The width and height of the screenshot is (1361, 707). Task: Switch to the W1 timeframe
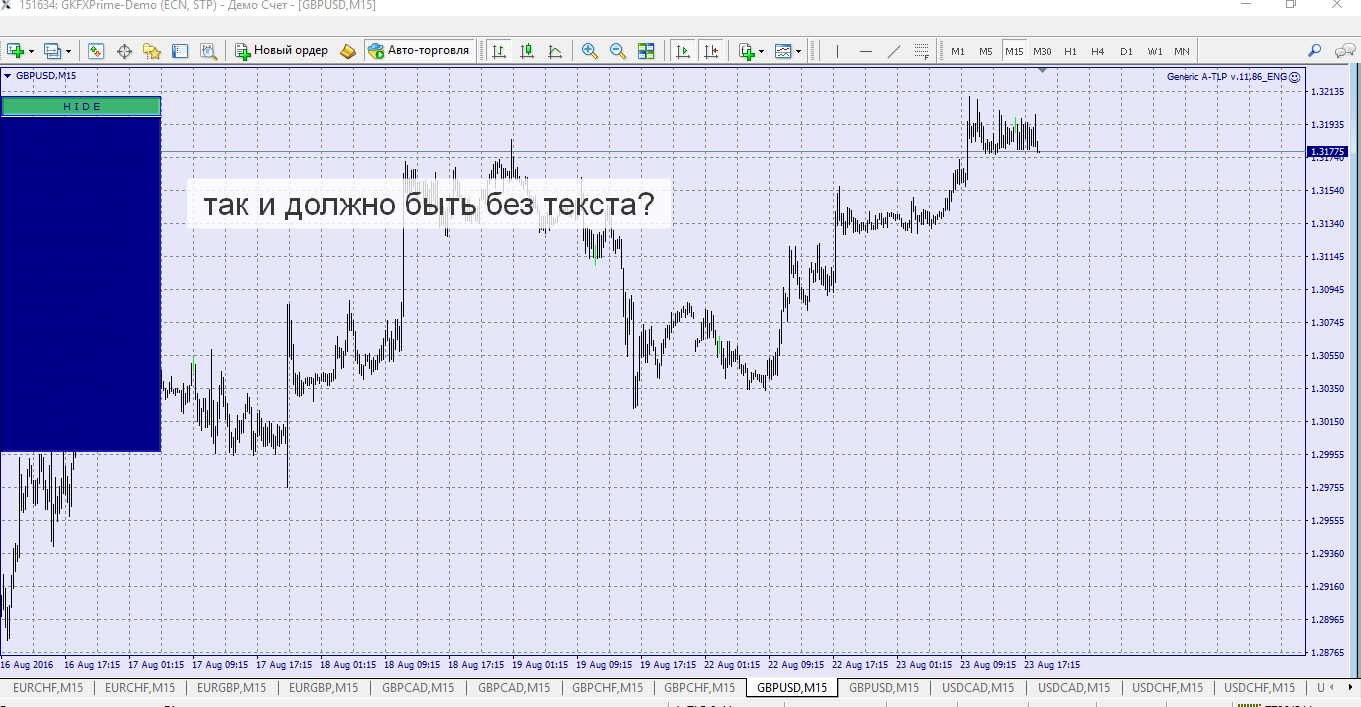[1154, 50]
